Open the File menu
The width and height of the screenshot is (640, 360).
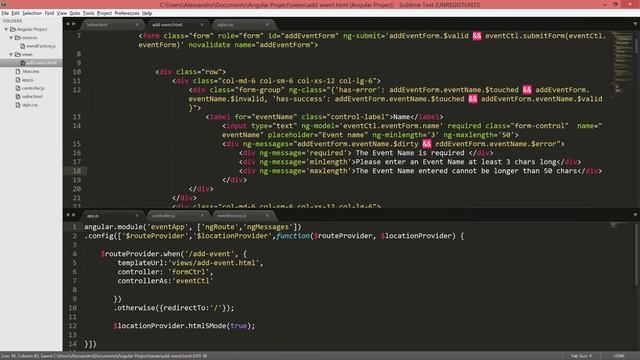pyautogui.click(x=5, y=13)
